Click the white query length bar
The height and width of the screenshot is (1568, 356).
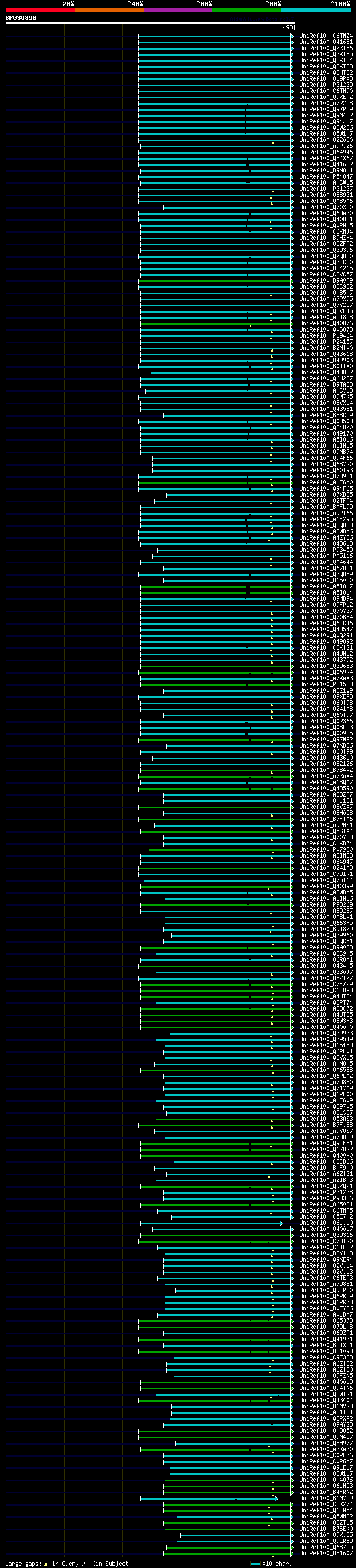coord(150,22)
